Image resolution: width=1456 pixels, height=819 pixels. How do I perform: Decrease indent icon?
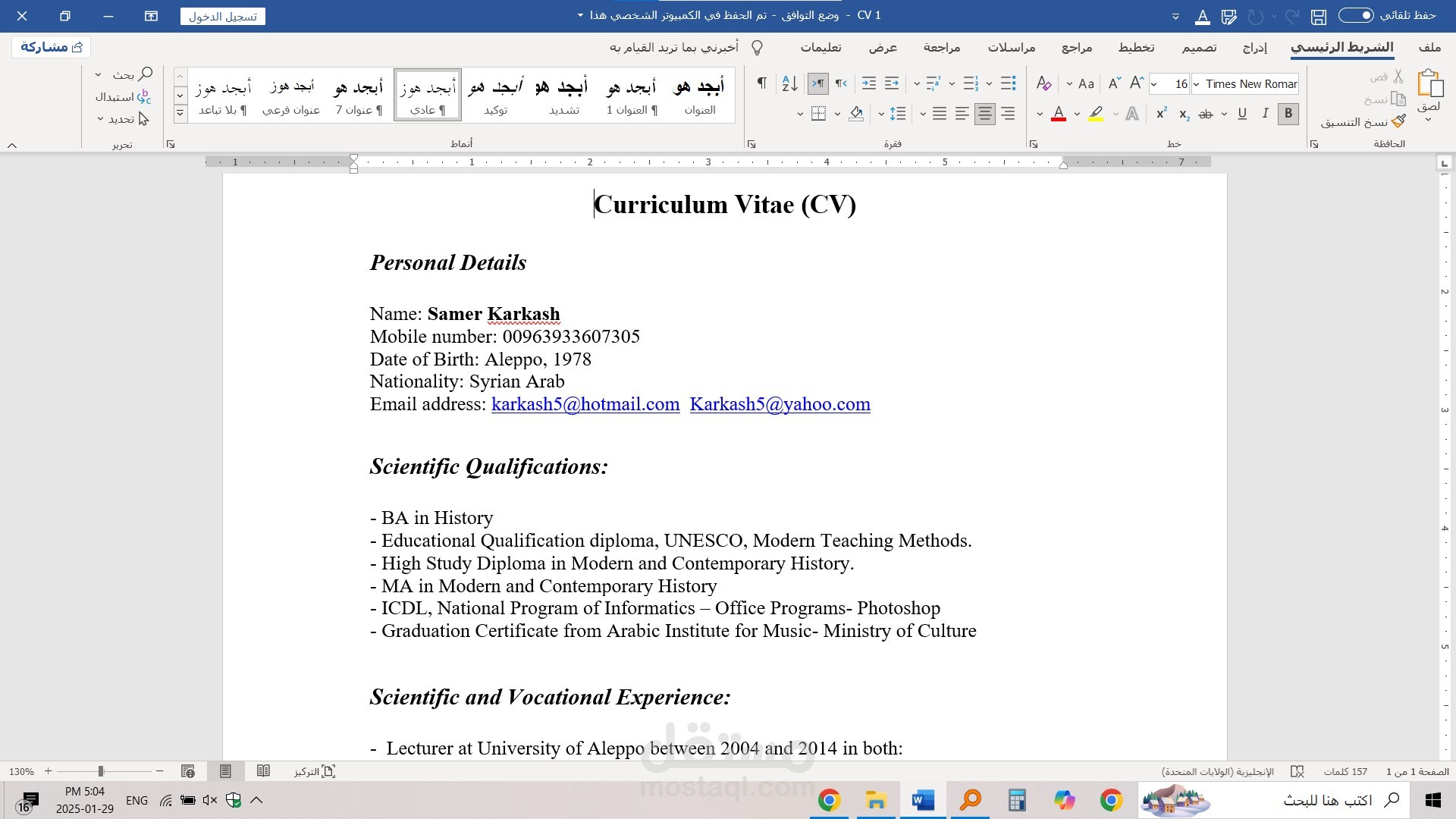click(x=892, y=83)
